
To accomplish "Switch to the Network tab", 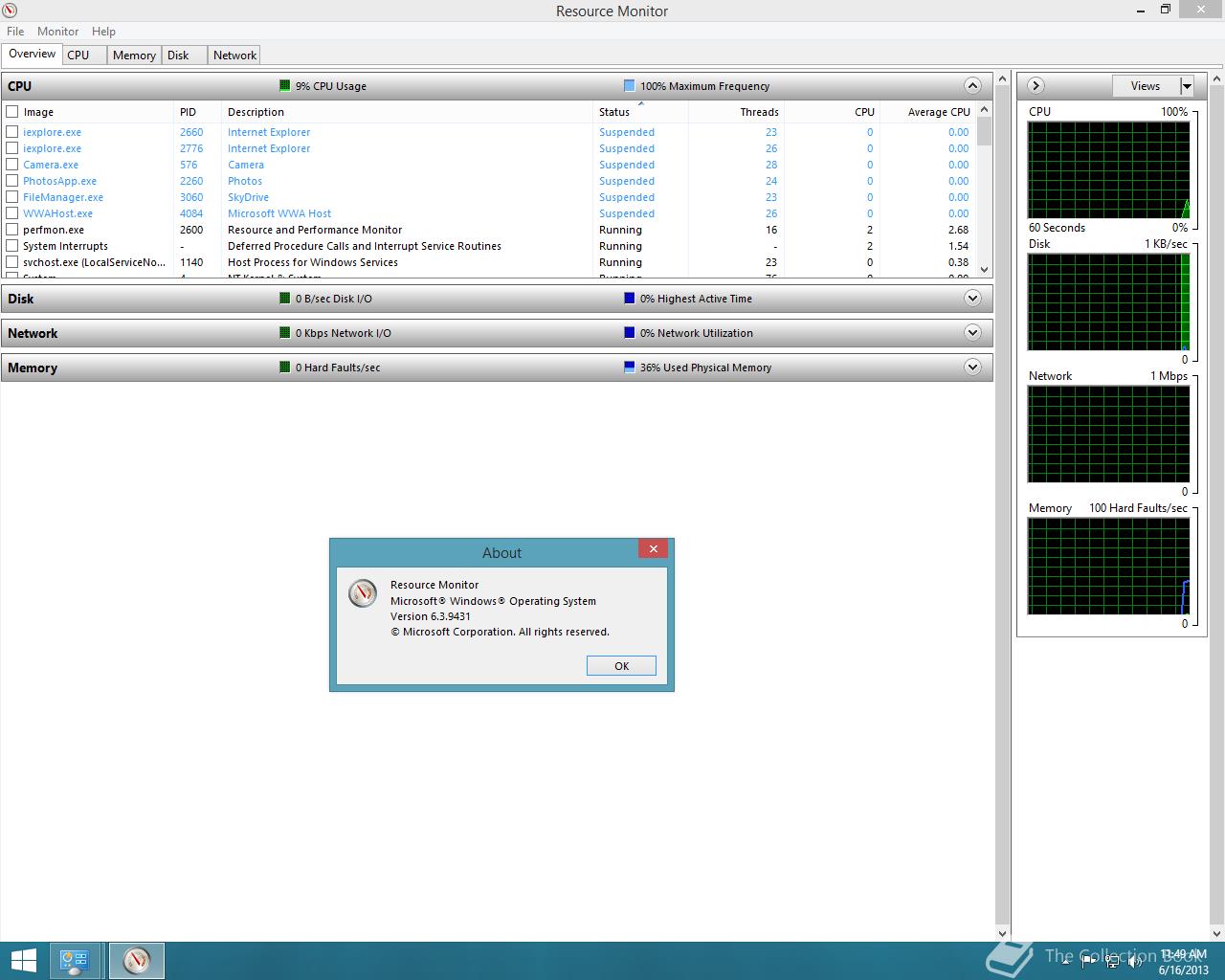I will pyautogui.click(x=234, y=56).
